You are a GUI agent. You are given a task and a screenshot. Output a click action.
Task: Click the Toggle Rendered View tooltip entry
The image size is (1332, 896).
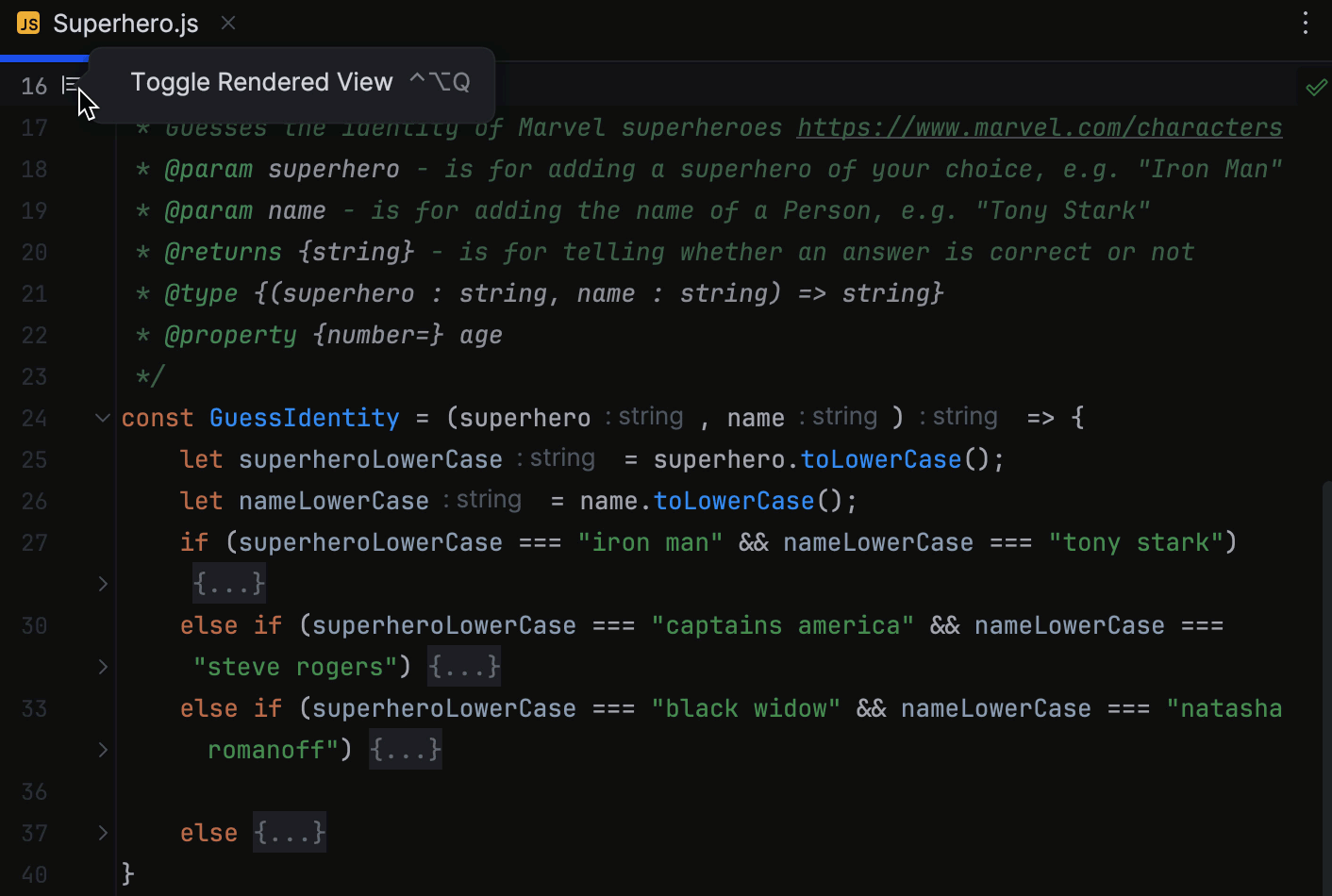point(262,82)
